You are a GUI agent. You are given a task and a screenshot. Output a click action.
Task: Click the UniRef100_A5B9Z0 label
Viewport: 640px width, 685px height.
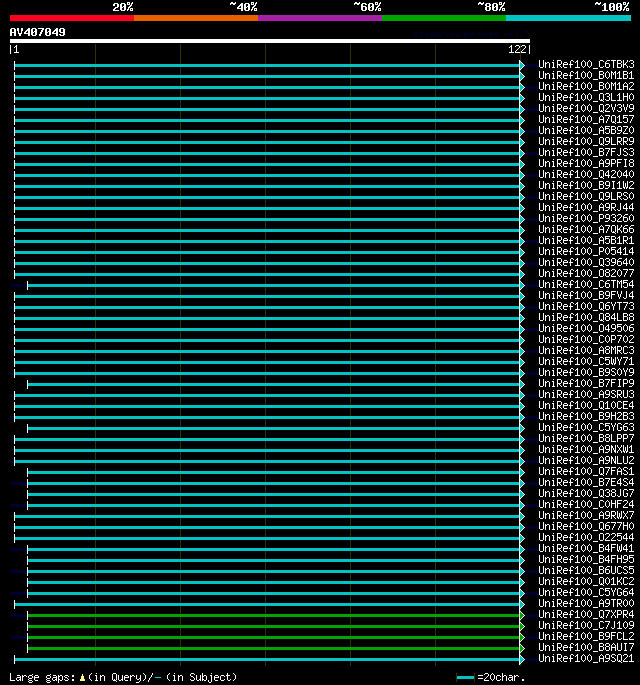point(586,131)
